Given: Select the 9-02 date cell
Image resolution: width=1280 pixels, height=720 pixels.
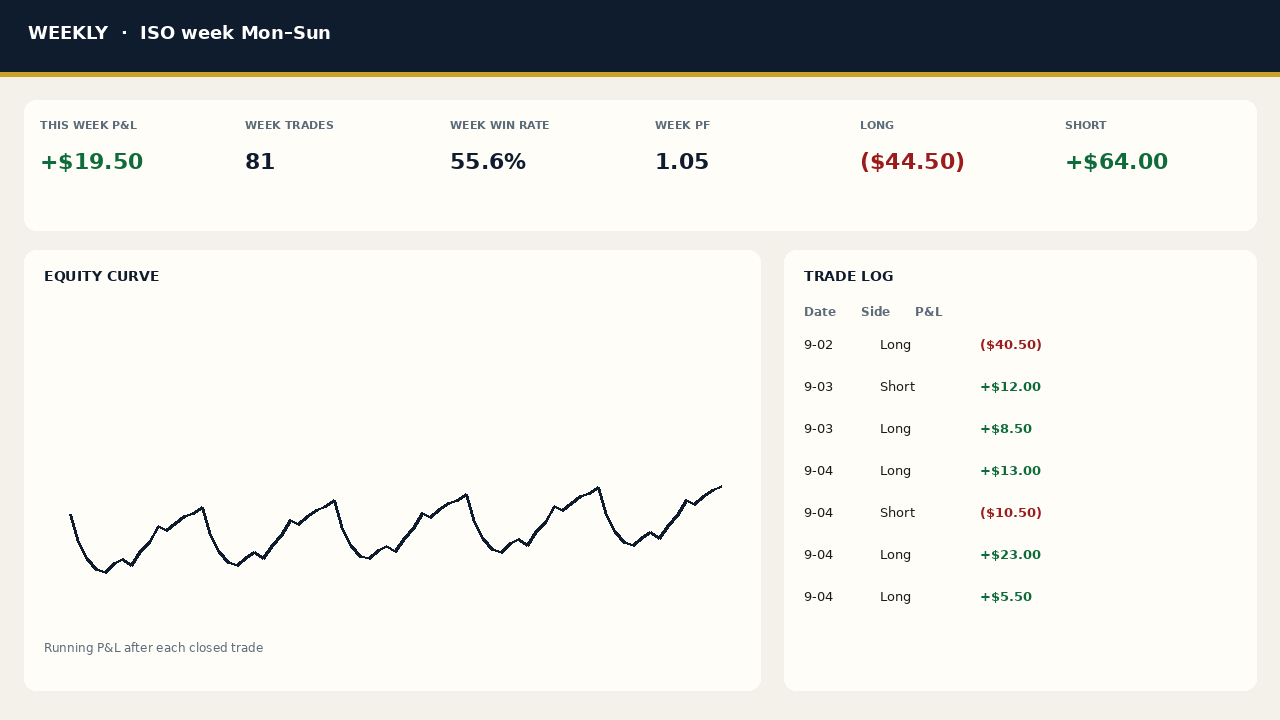Looking at the screenshot, I should pyautogui.click(x=818, y=345).
